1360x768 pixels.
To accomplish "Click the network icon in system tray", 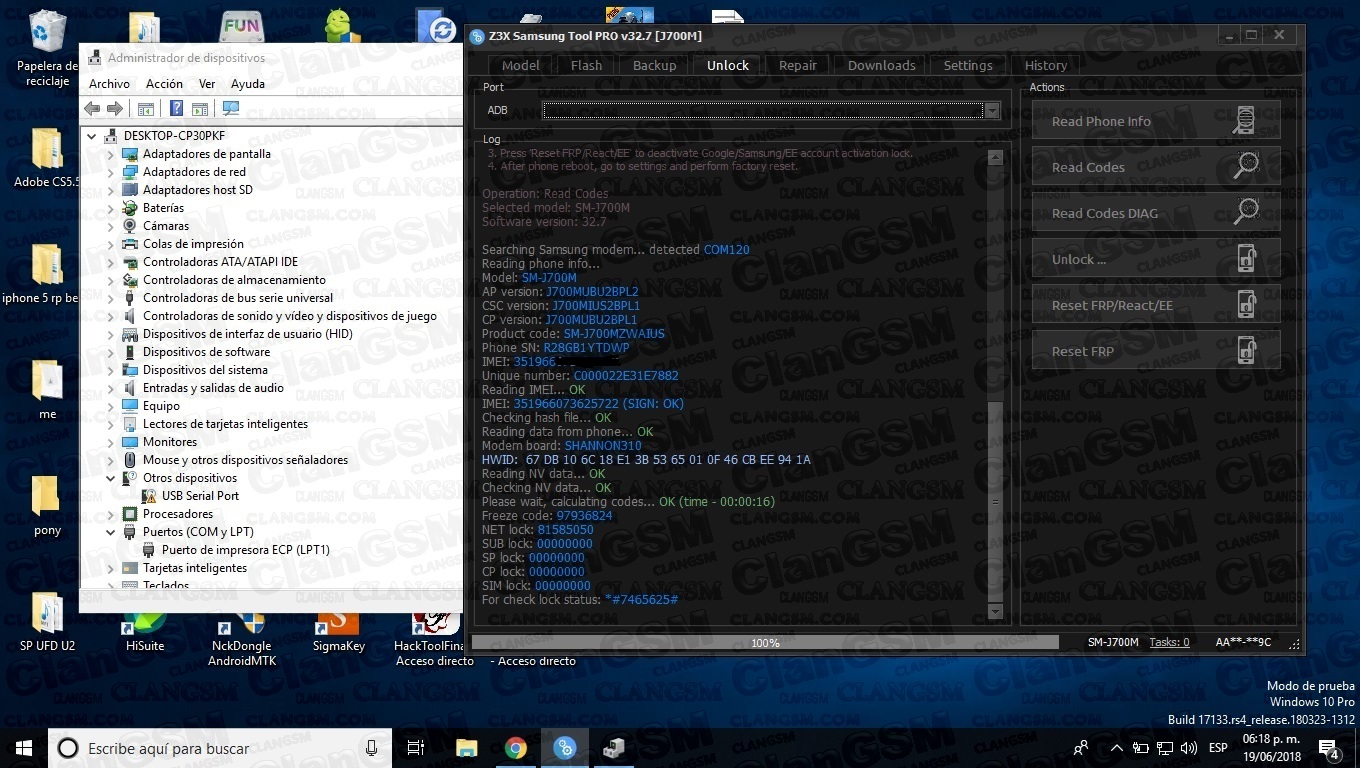I will (1164, 748).
